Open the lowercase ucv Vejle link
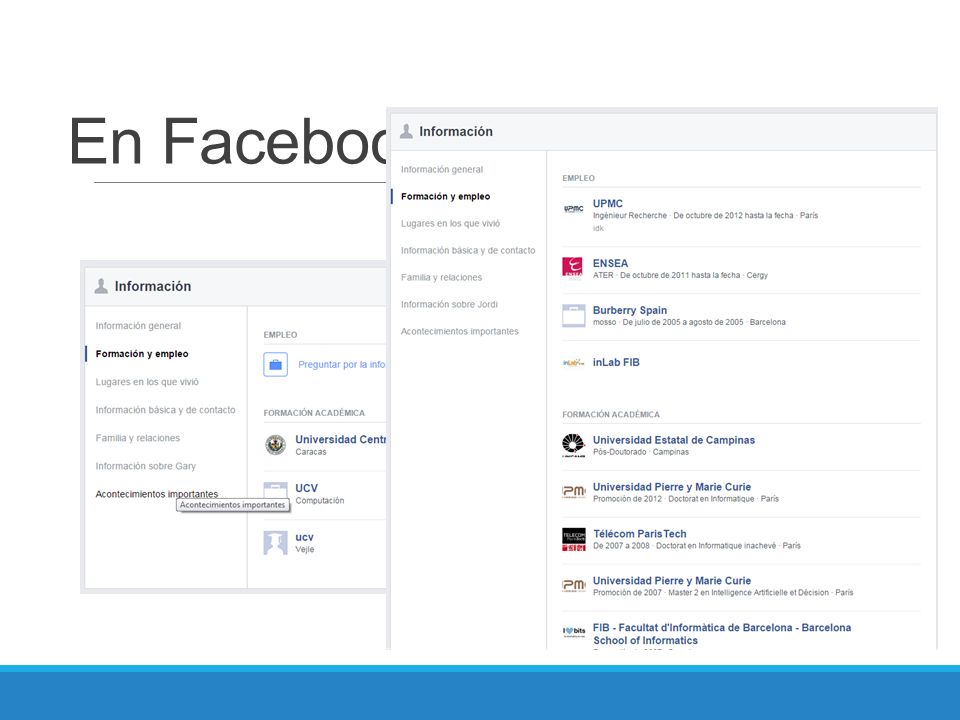Image resolution: width=960 pixels, height=720 pixels. (x=304, y=538)
